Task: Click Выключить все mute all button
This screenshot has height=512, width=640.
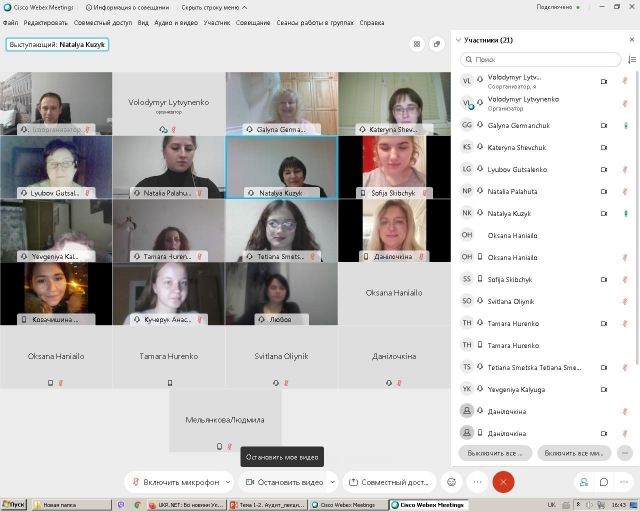Action: coord(495,453)
